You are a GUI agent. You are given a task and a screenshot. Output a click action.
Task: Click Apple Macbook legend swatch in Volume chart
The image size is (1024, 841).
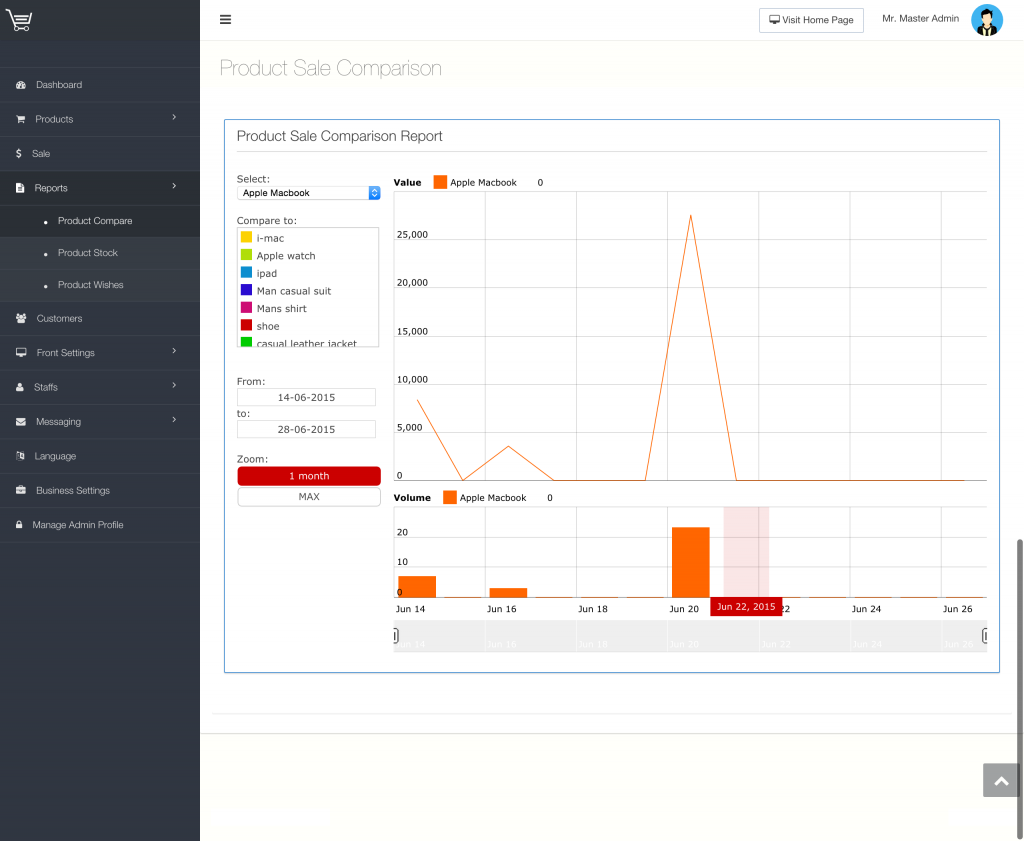[450, 498]
